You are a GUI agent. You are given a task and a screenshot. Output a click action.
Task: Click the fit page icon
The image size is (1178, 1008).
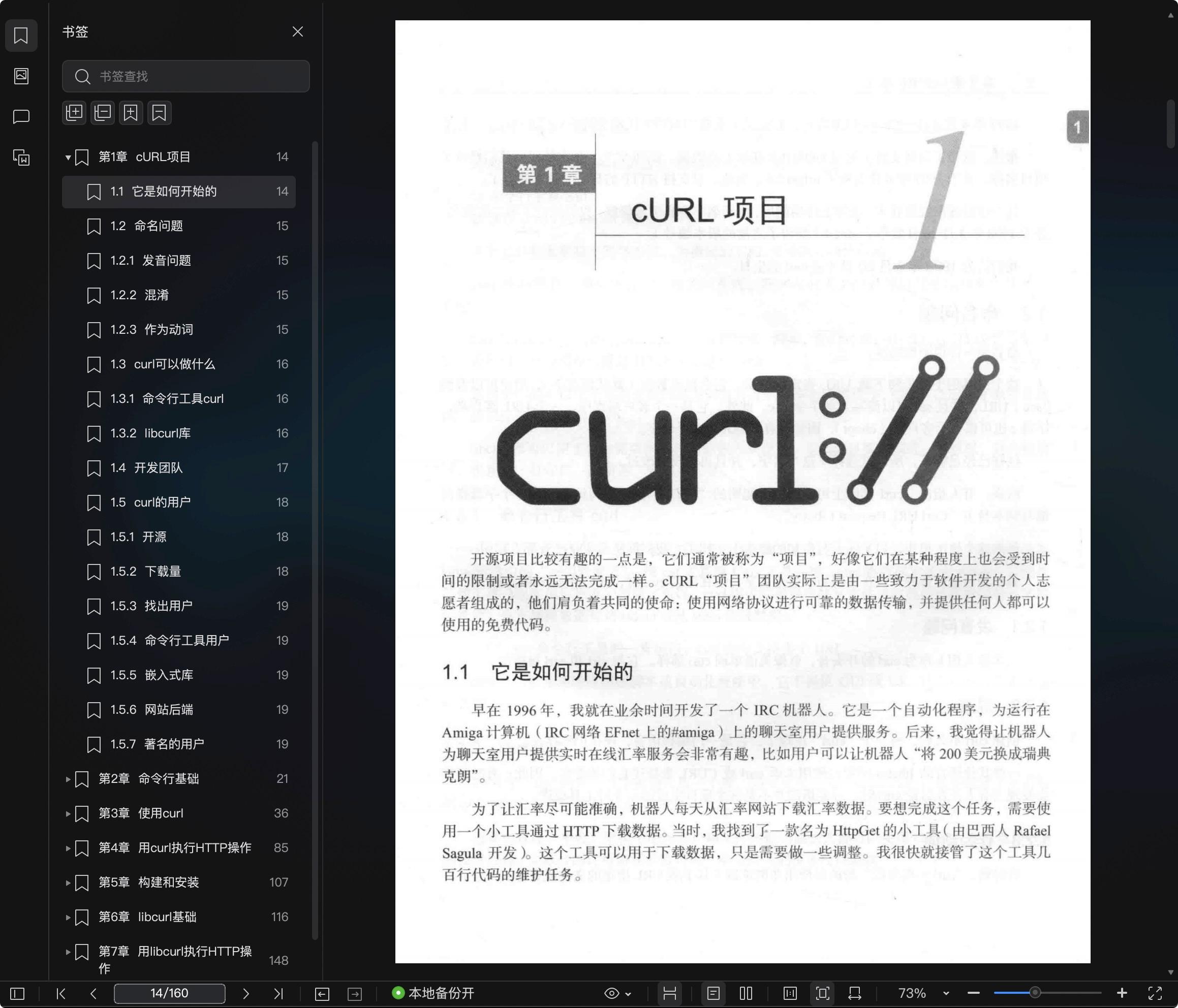823,993
